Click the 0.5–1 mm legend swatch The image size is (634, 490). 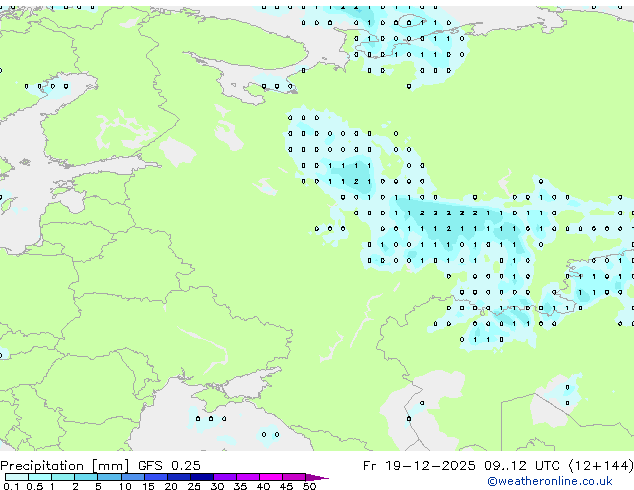[x=40, y=477]
